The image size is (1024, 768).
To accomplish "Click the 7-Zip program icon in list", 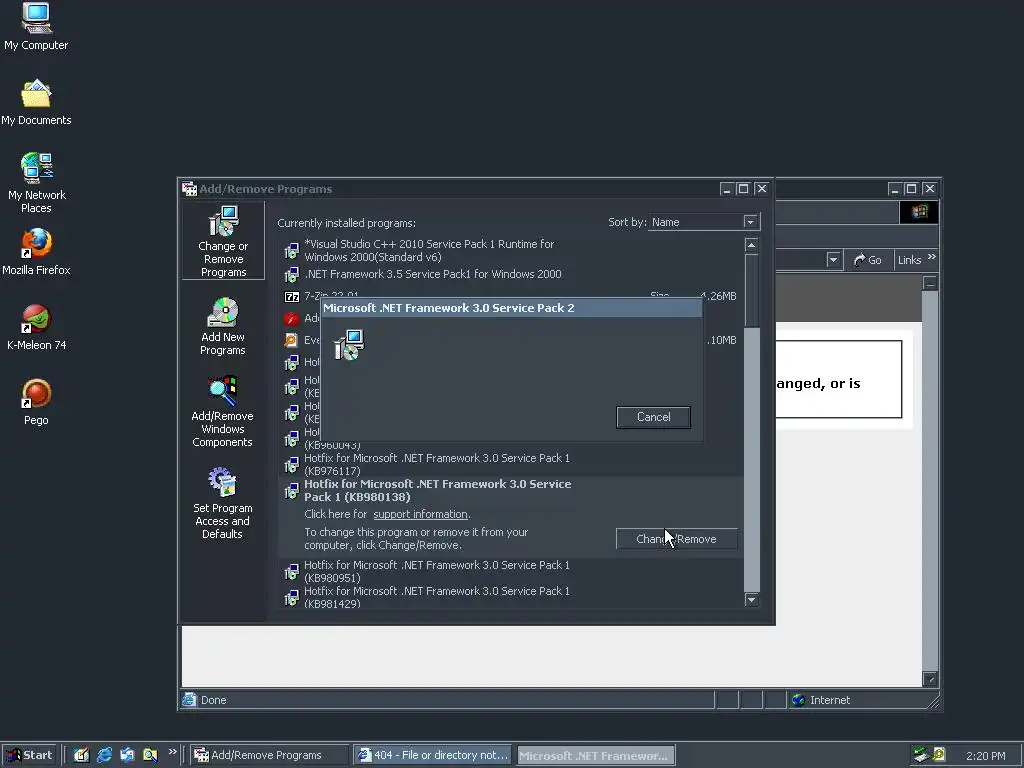I will tap(292, 297).
